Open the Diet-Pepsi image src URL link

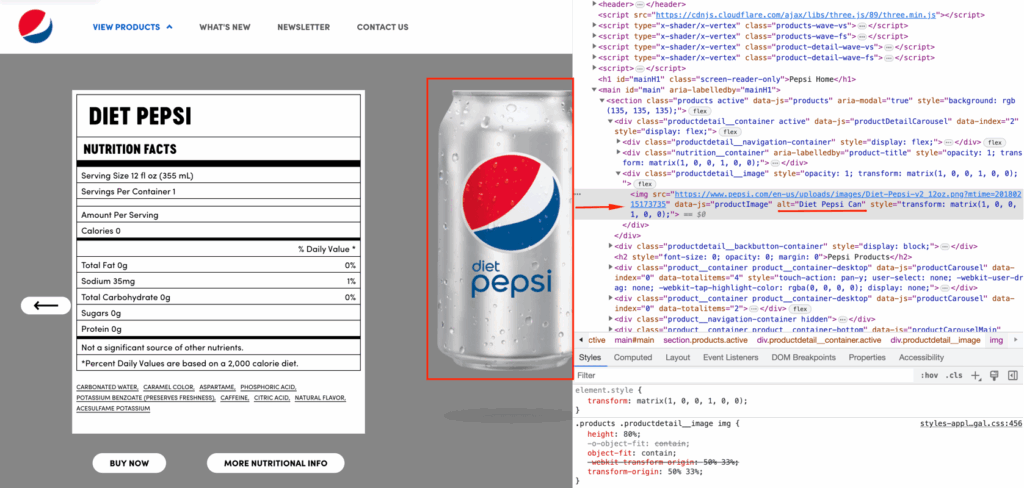pyautogui.click(x=825, y=199)
